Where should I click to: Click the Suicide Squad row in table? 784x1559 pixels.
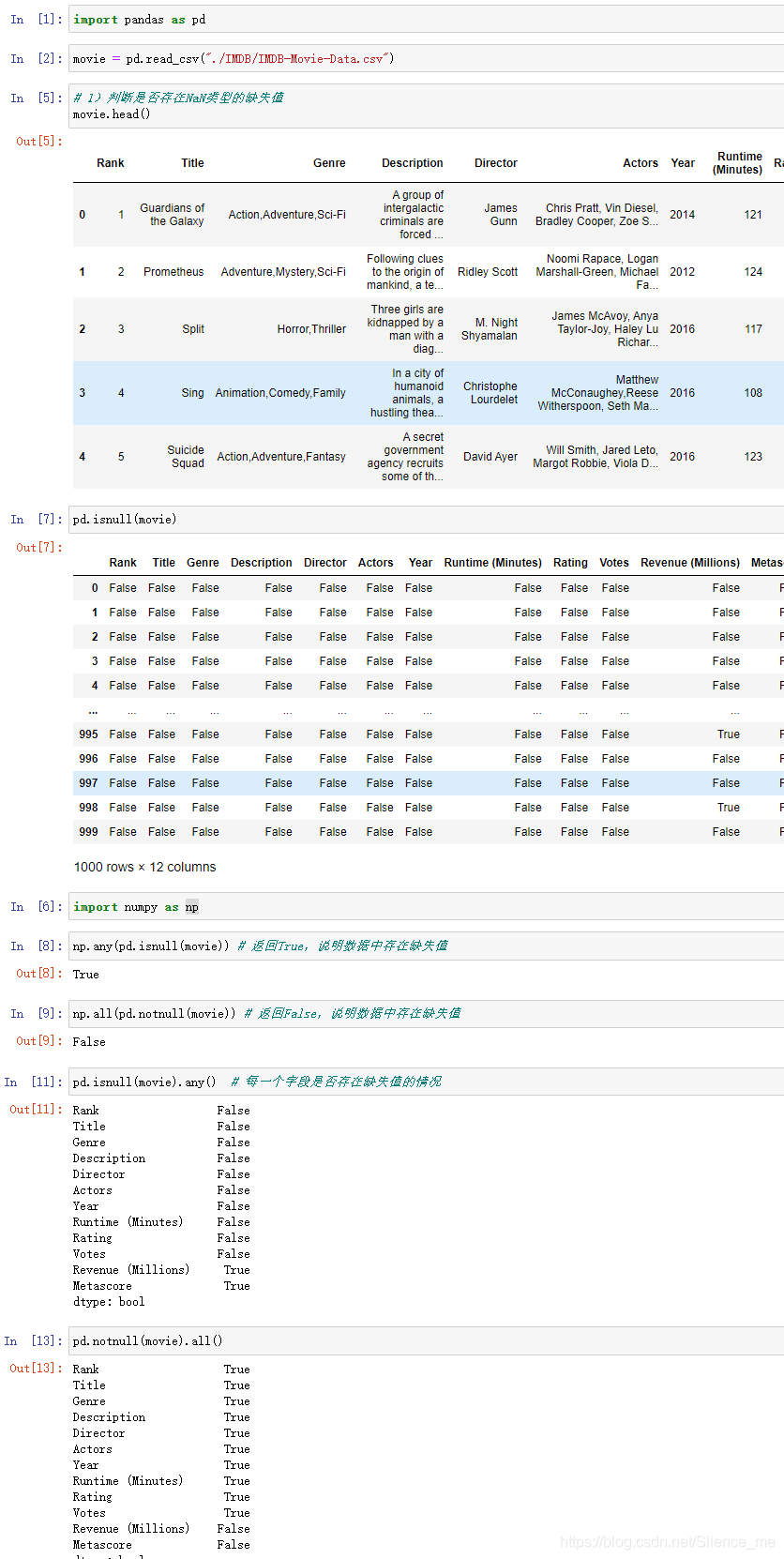click(429, 457)
